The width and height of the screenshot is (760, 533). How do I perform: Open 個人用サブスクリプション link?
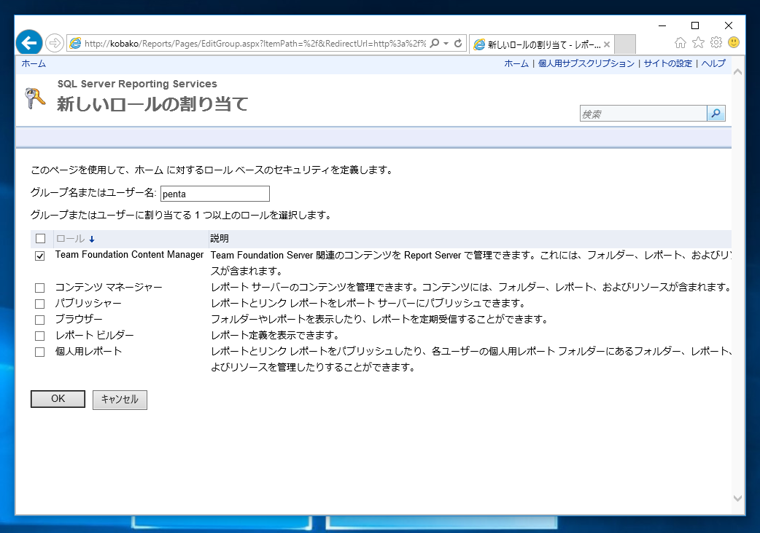(x=586, y=63)
